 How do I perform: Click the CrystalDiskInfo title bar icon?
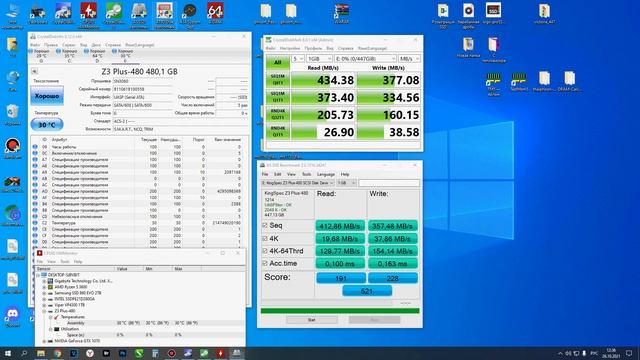tap(33, 36)
